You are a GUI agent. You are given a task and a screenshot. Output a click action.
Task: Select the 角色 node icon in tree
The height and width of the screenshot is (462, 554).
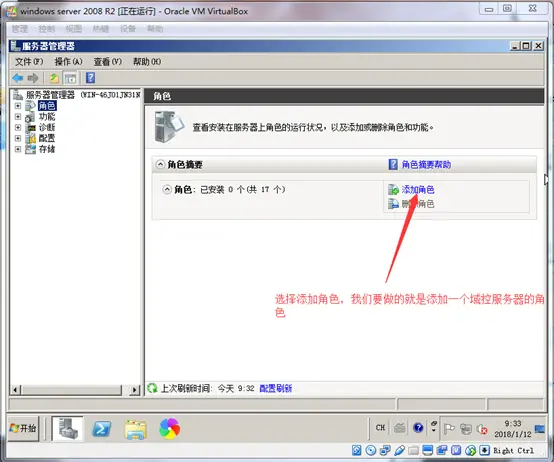pos(30,106)
